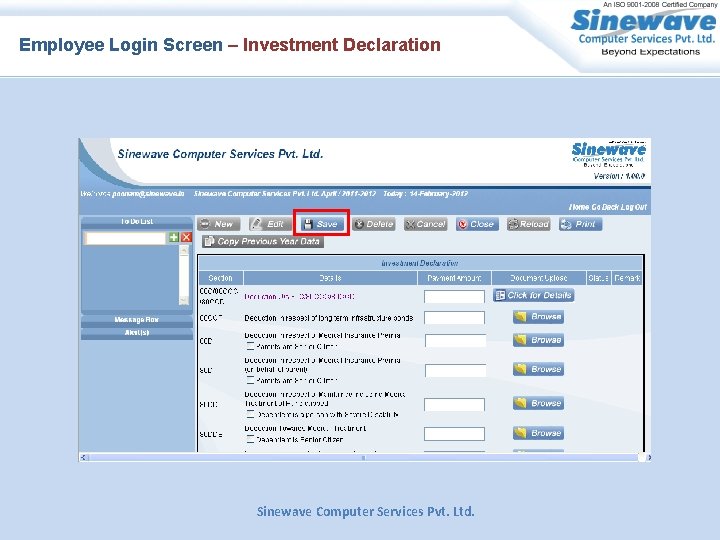
Task: Browse document for first Medical Insurance Premia row
Action: (x=539, y=340)
